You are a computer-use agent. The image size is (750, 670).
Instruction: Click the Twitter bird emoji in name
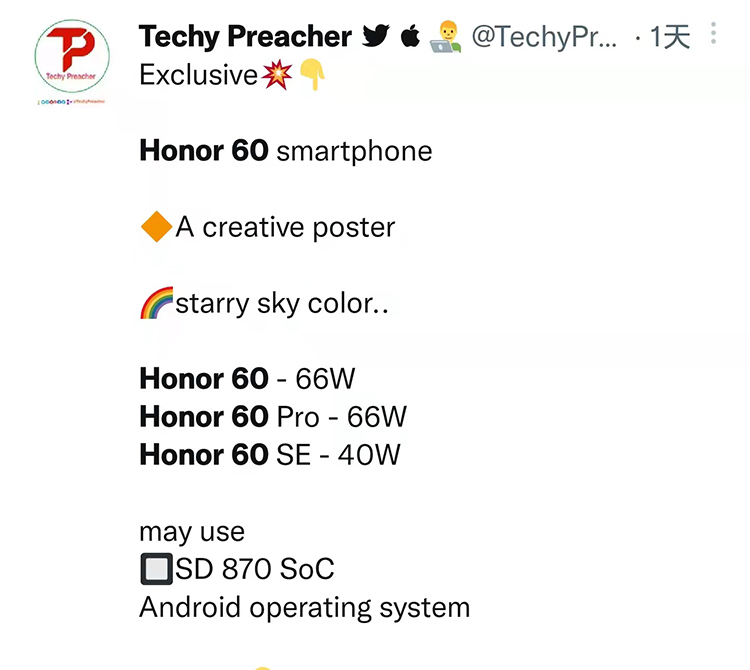(375, 36)
